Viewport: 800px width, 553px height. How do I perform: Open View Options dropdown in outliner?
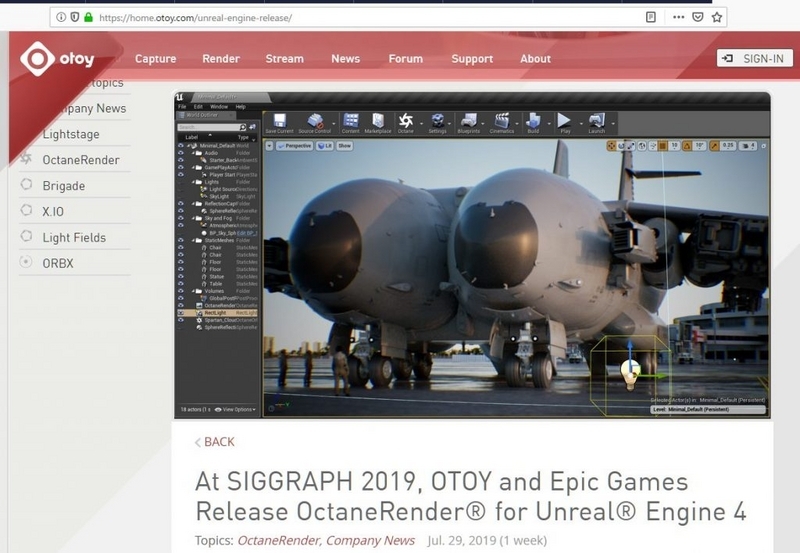pos(236,410)
